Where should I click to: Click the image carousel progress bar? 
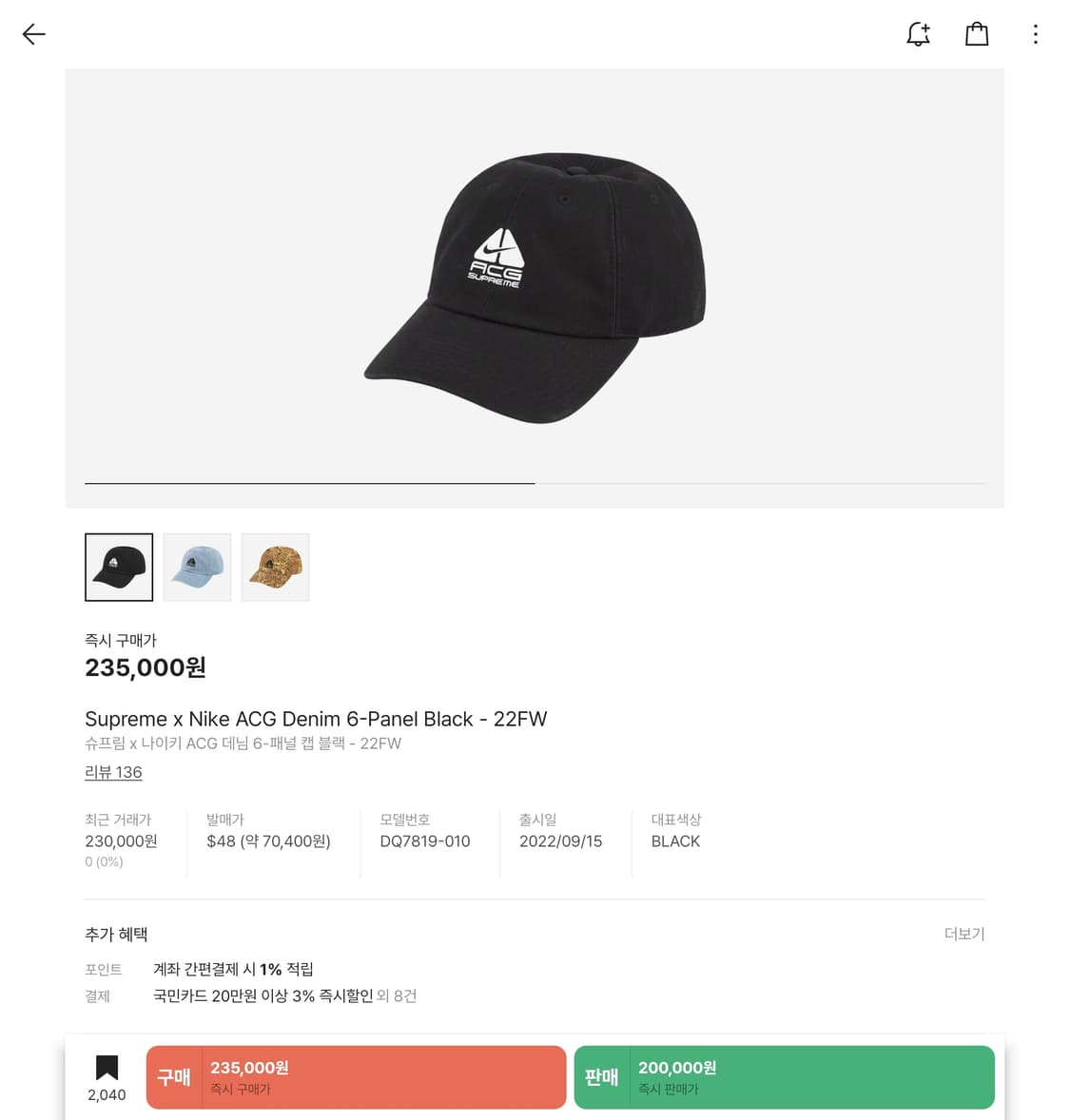coord(535,484)
